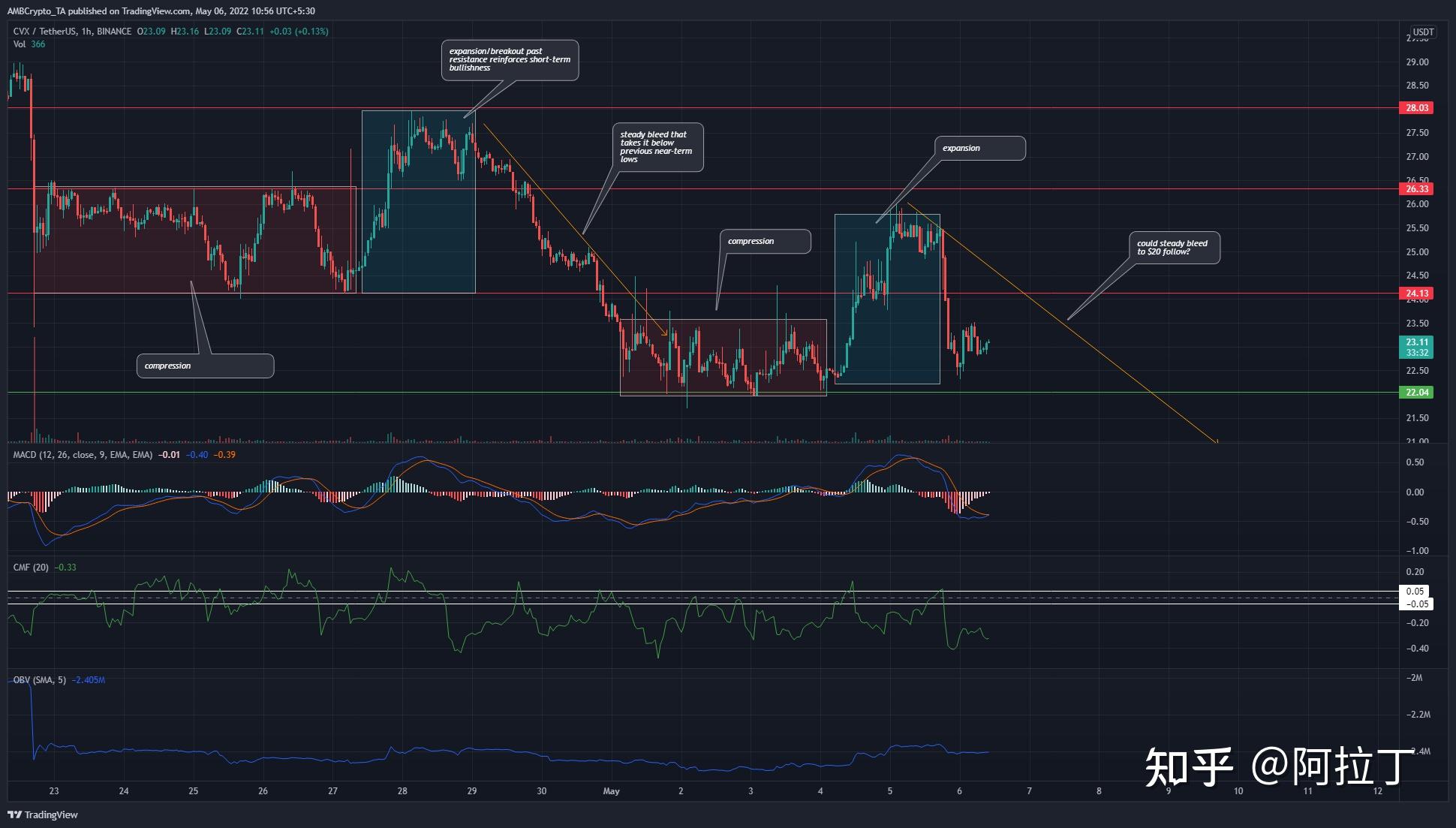The width and height of the screenshot is (1456, 828).
Task: Select the red 24.13 resistance price label
Action: click(1416, 294)
